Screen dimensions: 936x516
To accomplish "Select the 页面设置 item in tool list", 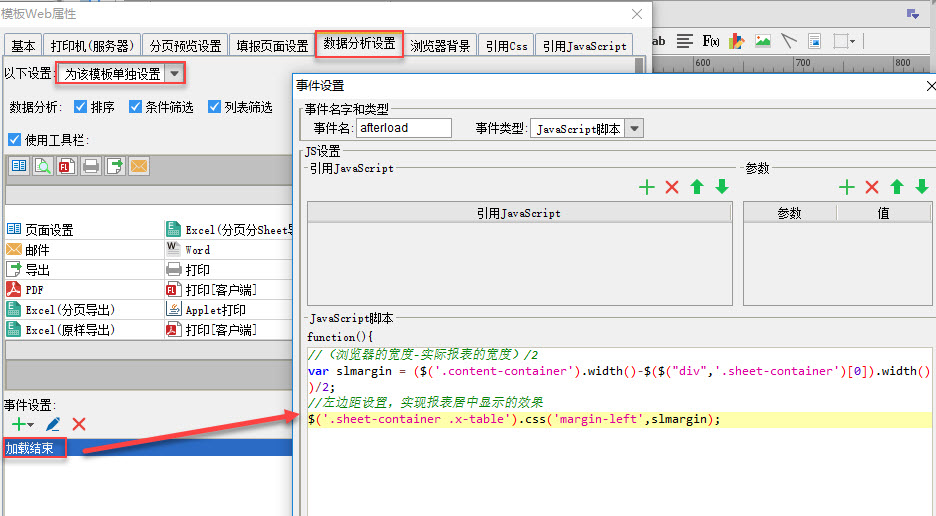I will pos(84,229).
